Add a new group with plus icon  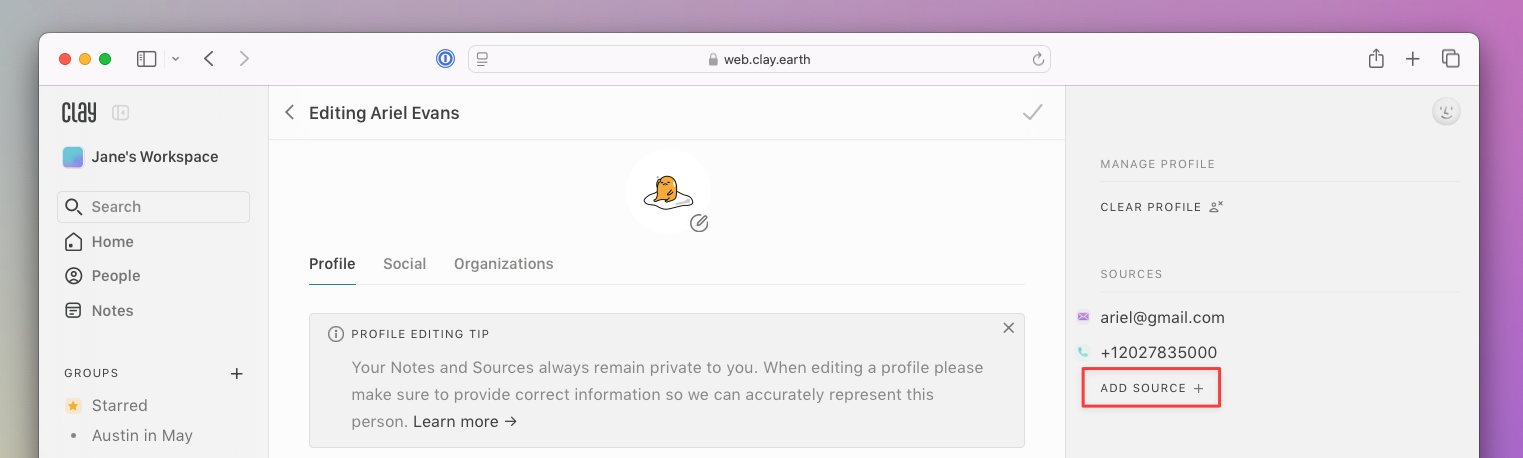[x=237, y=374]
